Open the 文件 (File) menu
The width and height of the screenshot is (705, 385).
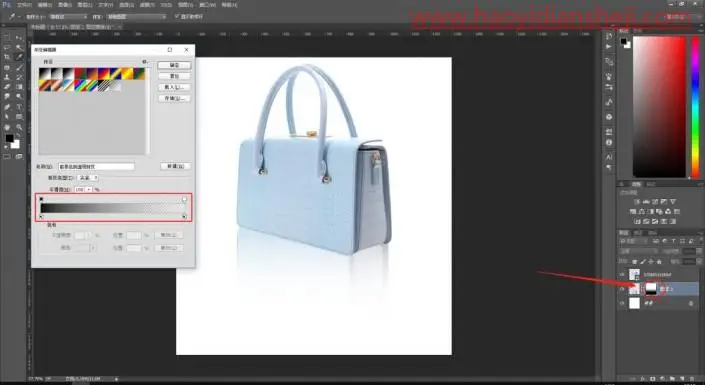[24, 5]
